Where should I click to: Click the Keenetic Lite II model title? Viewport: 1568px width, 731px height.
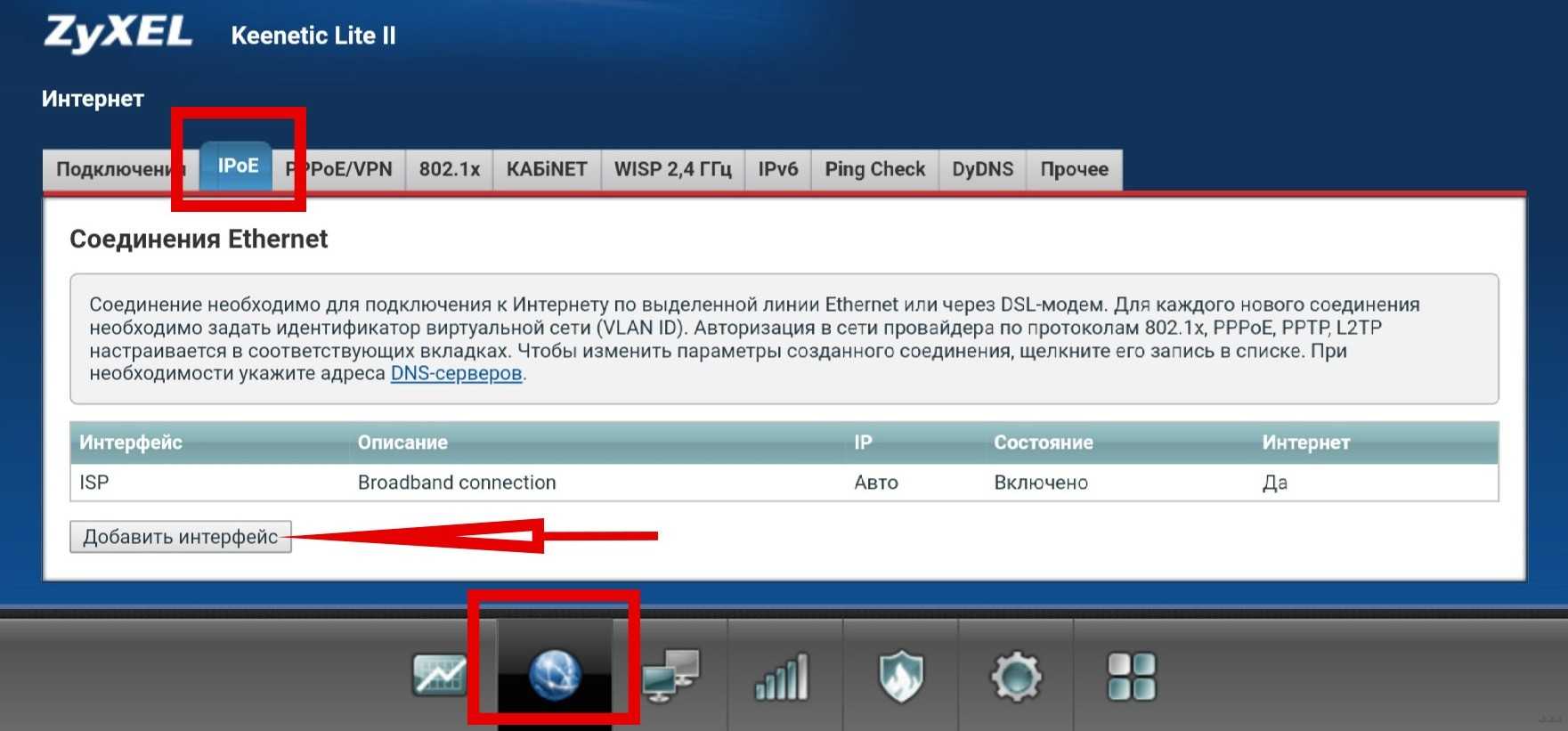[313, 36]
